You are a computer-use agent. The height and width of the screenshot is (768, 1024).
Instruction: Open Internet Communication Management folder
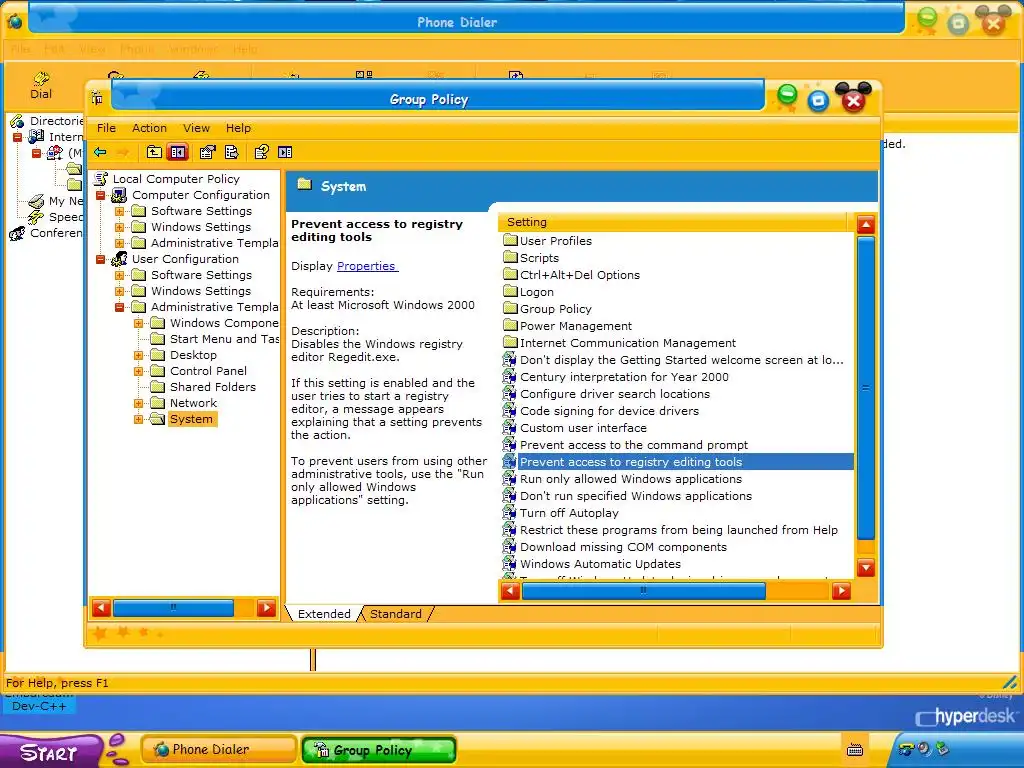point(627,343)
